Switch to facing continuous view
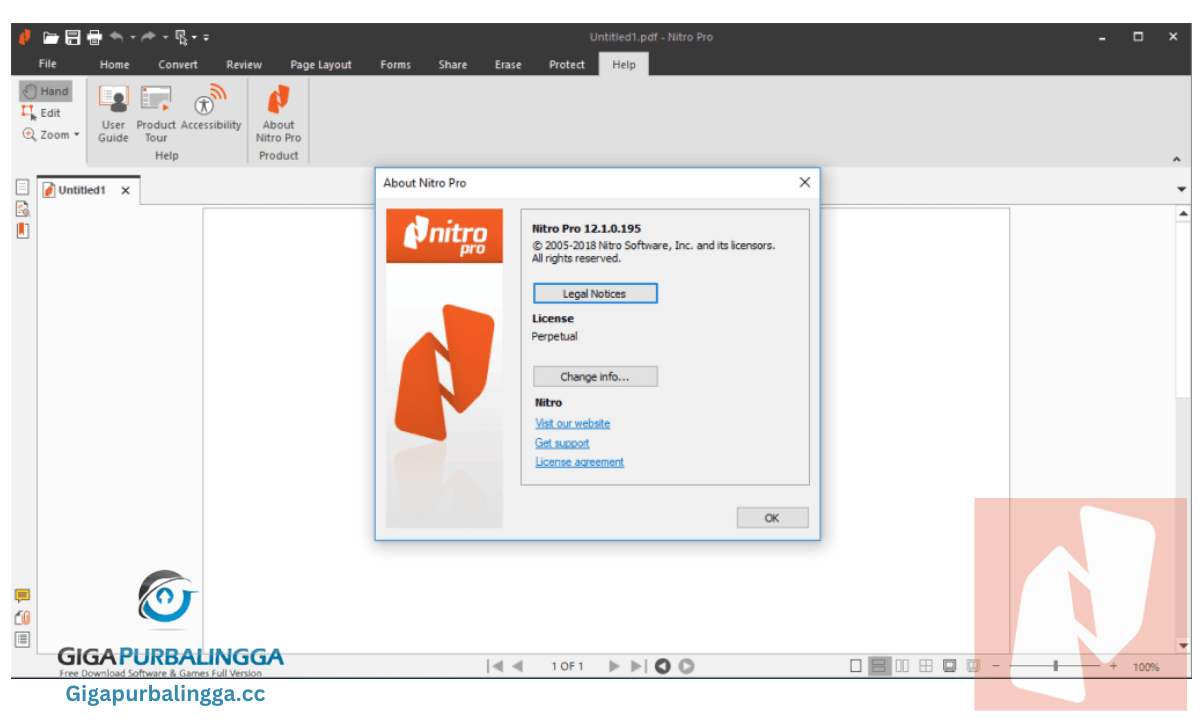Viewport: 1200px width, 720px height. 926,666
